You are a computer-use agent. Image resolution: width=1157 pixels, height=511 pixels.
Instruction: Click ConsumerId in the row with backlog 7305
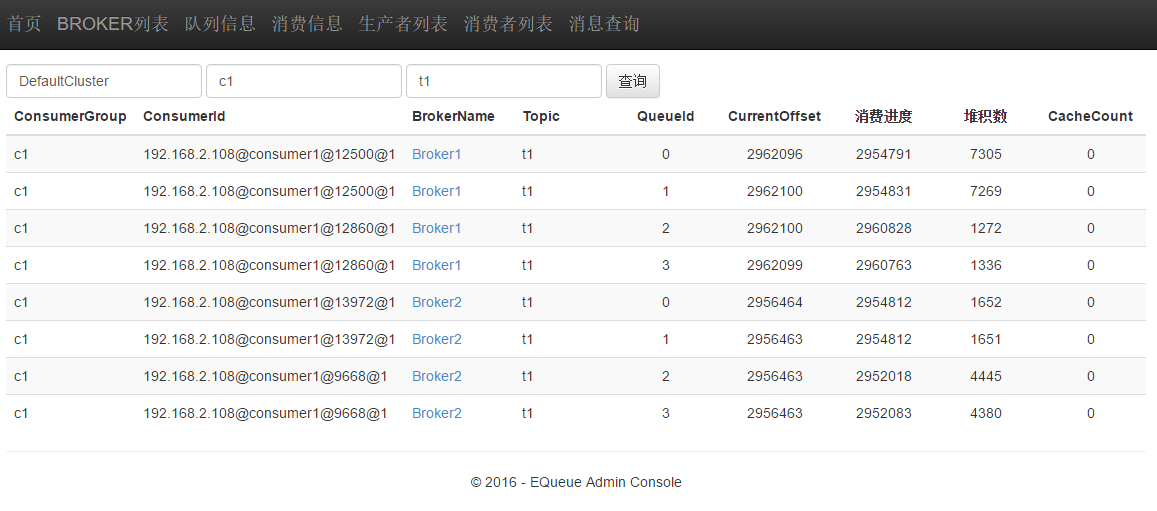click(269, 154)
